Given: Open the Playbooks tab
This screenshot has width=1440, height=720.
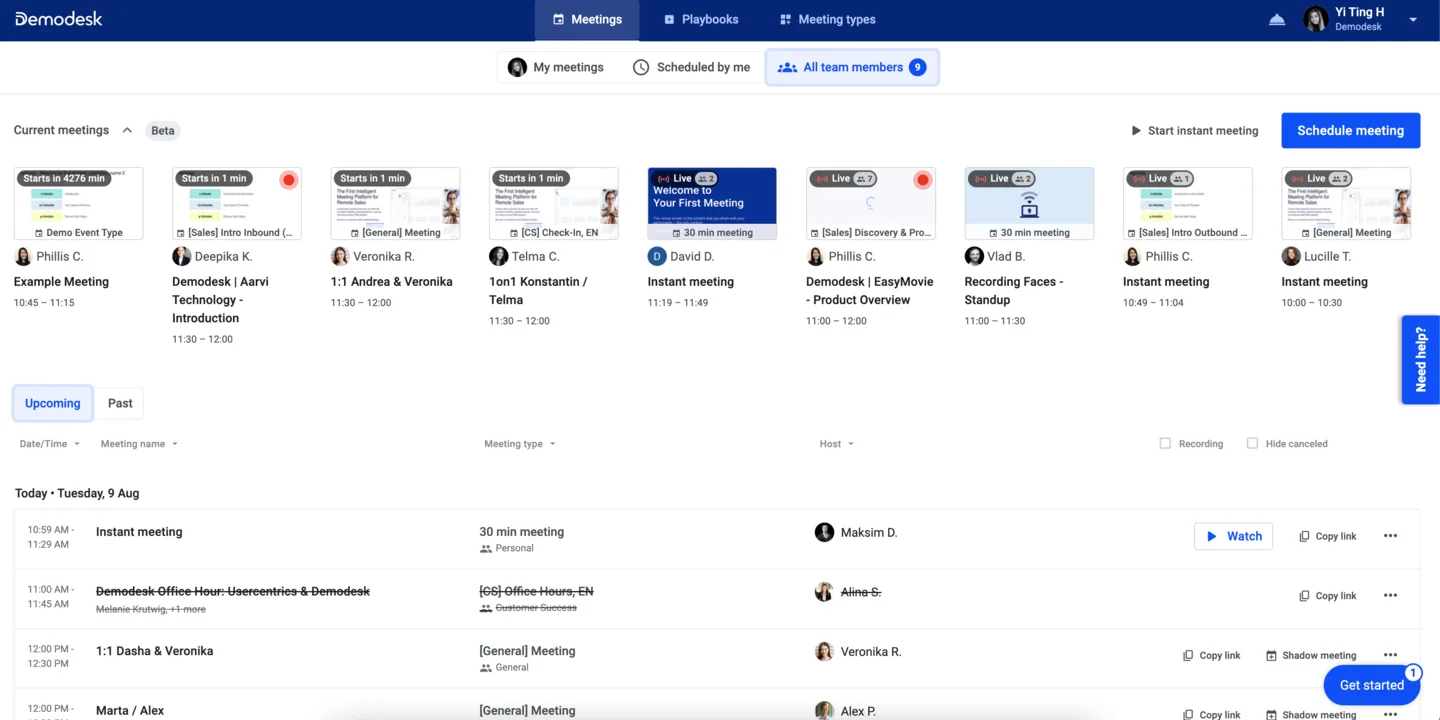Looking at the screenshot, I should click(701, 20).
